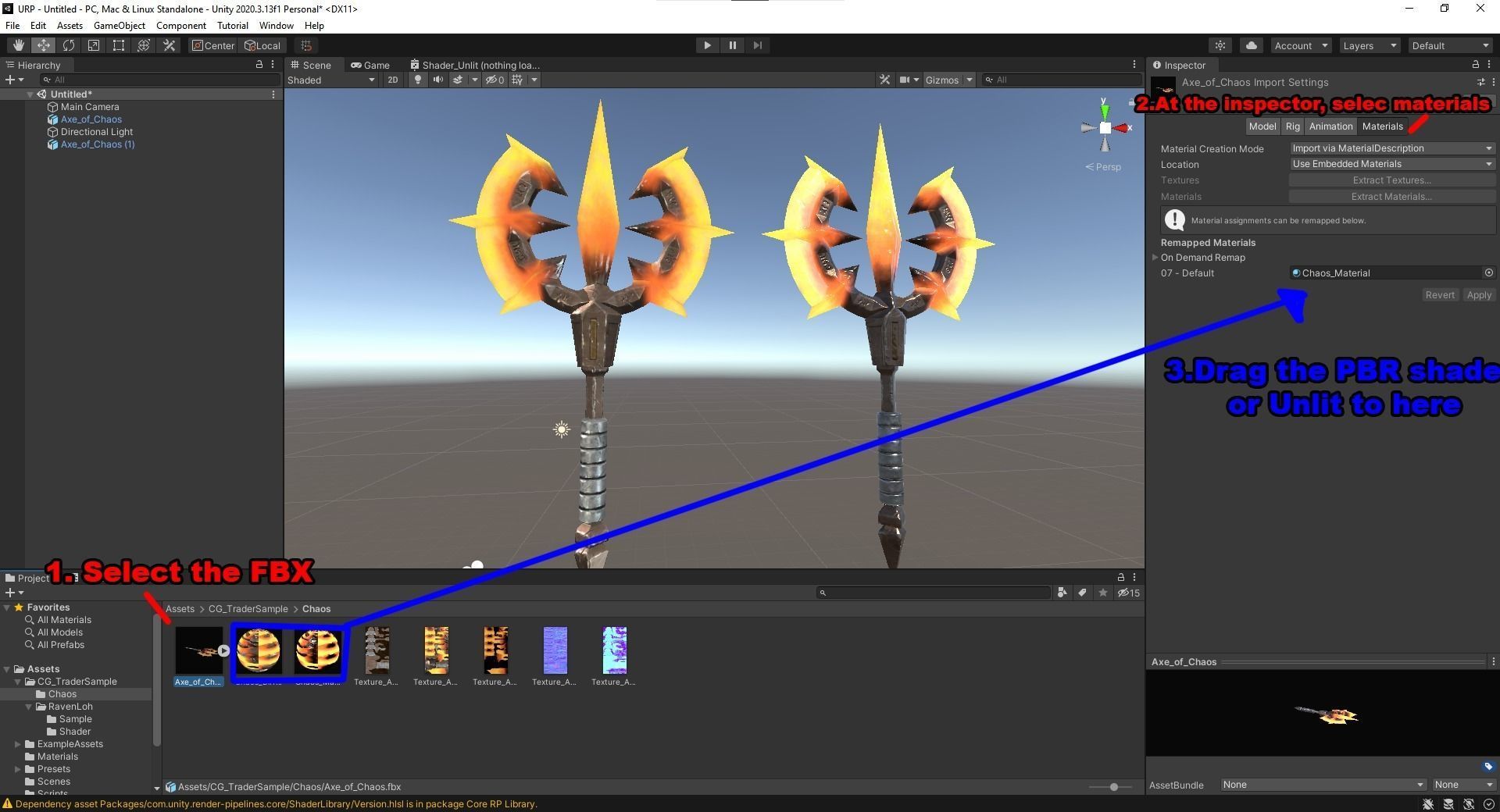Open Account dropdown
The width and height of the screenshot is (1500, 812).
[x=1301, y=45]
